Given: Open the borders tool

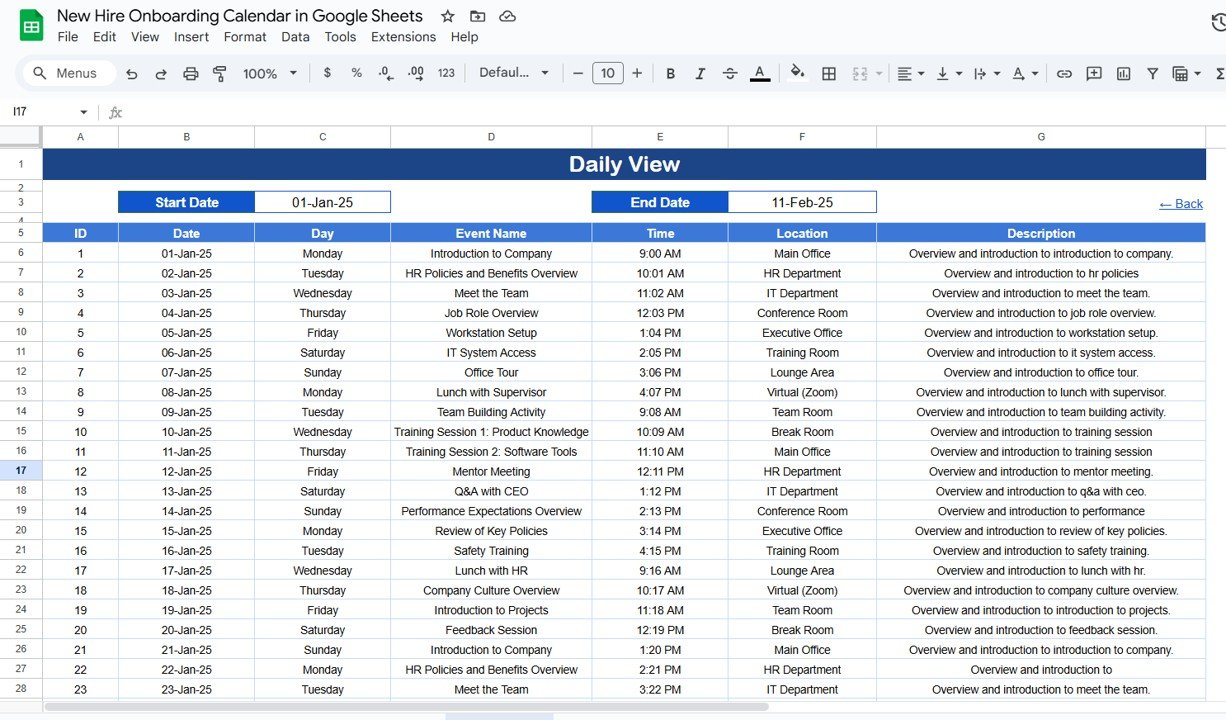Looking at the screenshot, I should click(x=829, y=73).
